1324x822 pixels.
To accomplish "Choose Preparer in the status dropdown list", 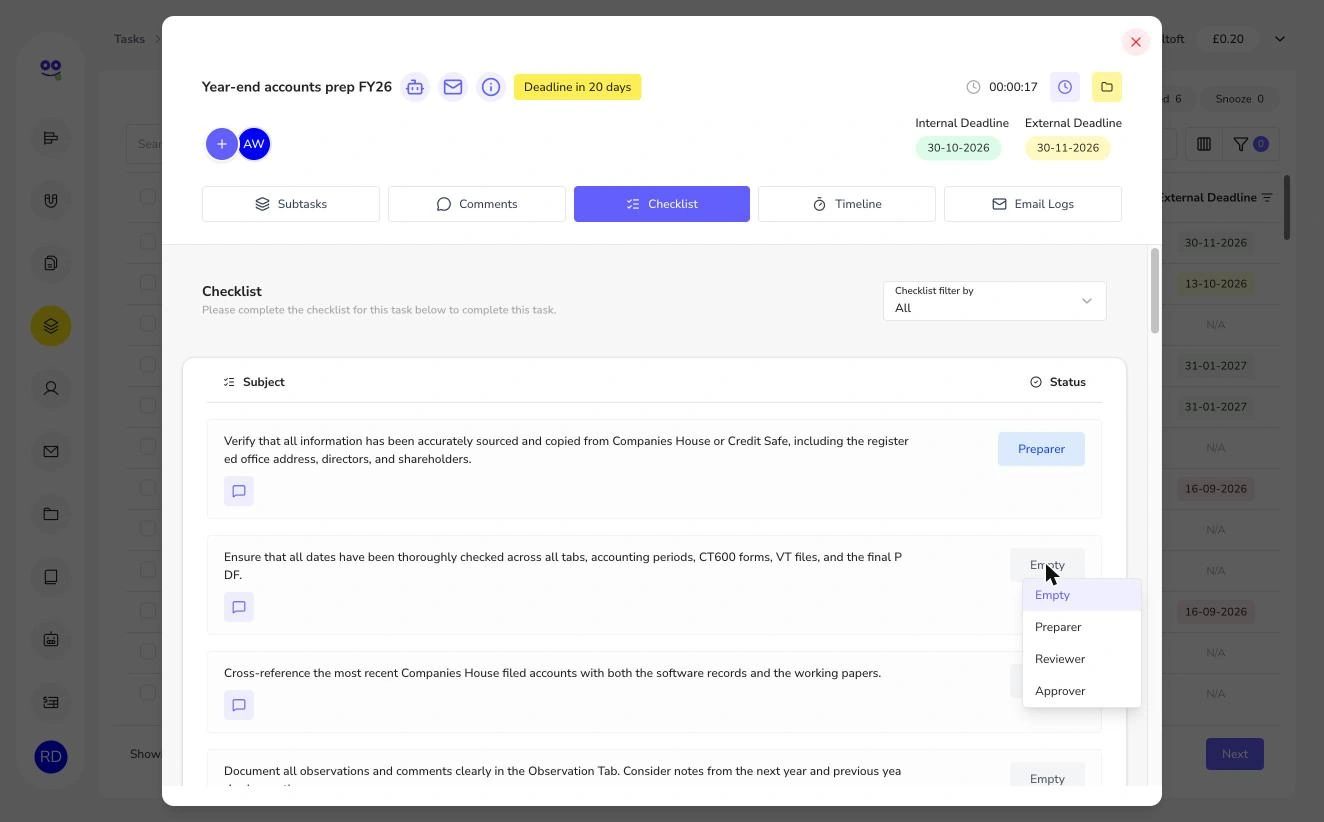I will 1082,627.
